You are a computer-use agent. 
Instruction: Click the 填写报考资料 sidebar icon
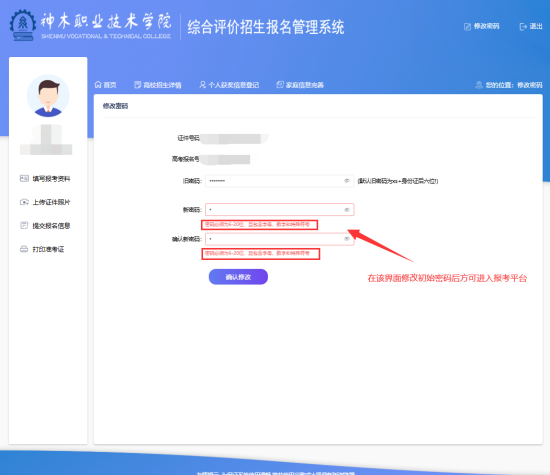pyautogui.click(x=24, y=179)
